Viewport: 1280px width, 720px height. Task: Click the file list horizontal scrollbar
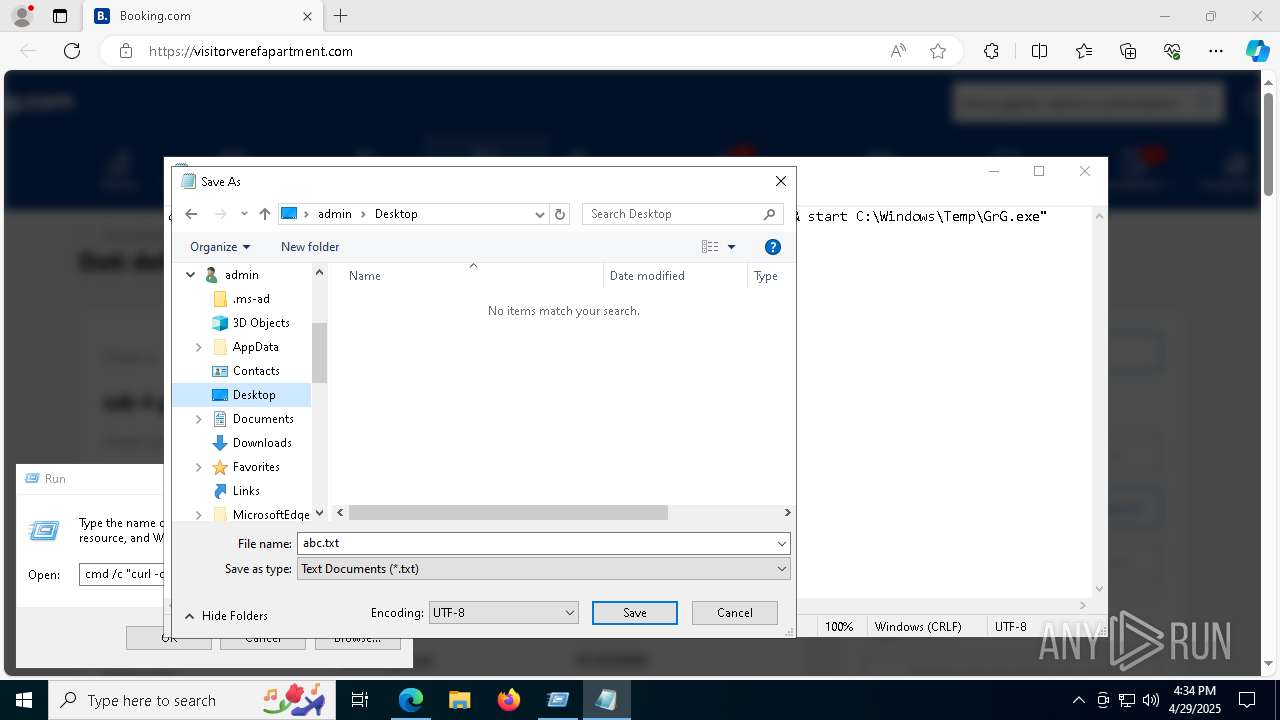[508, 512]
